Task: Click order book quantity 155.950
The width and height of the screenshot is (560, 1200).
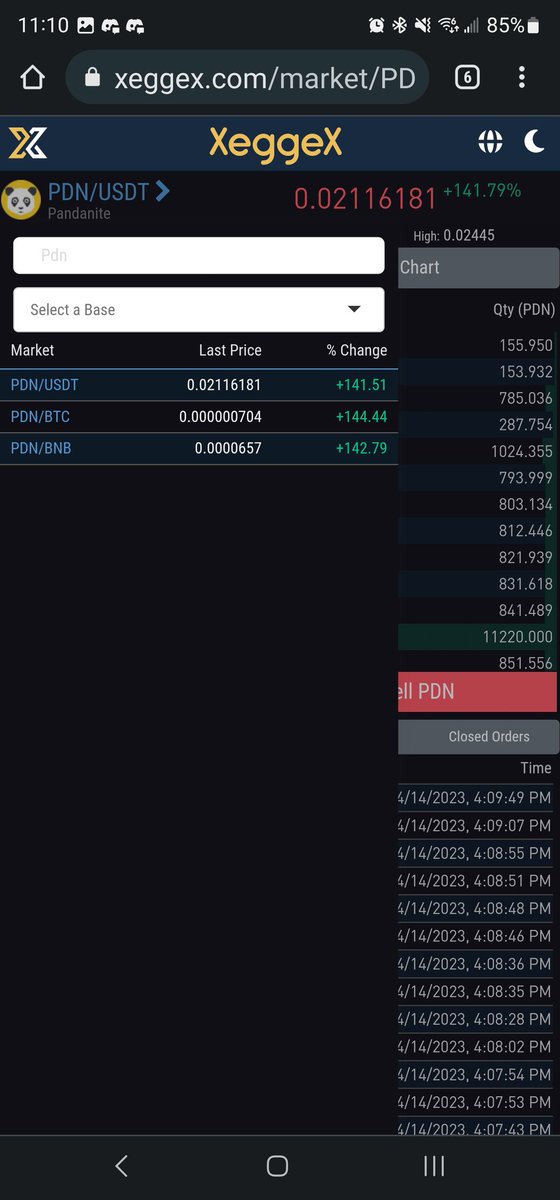Action: tap(526, 345)
